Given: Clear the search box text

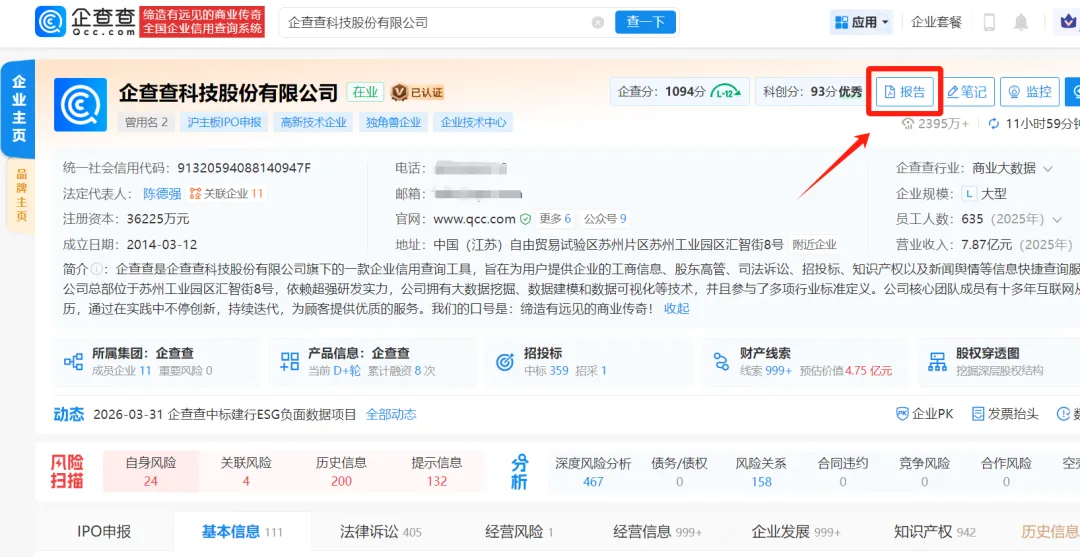Looking at the screenshot, I should pos(598,22).
